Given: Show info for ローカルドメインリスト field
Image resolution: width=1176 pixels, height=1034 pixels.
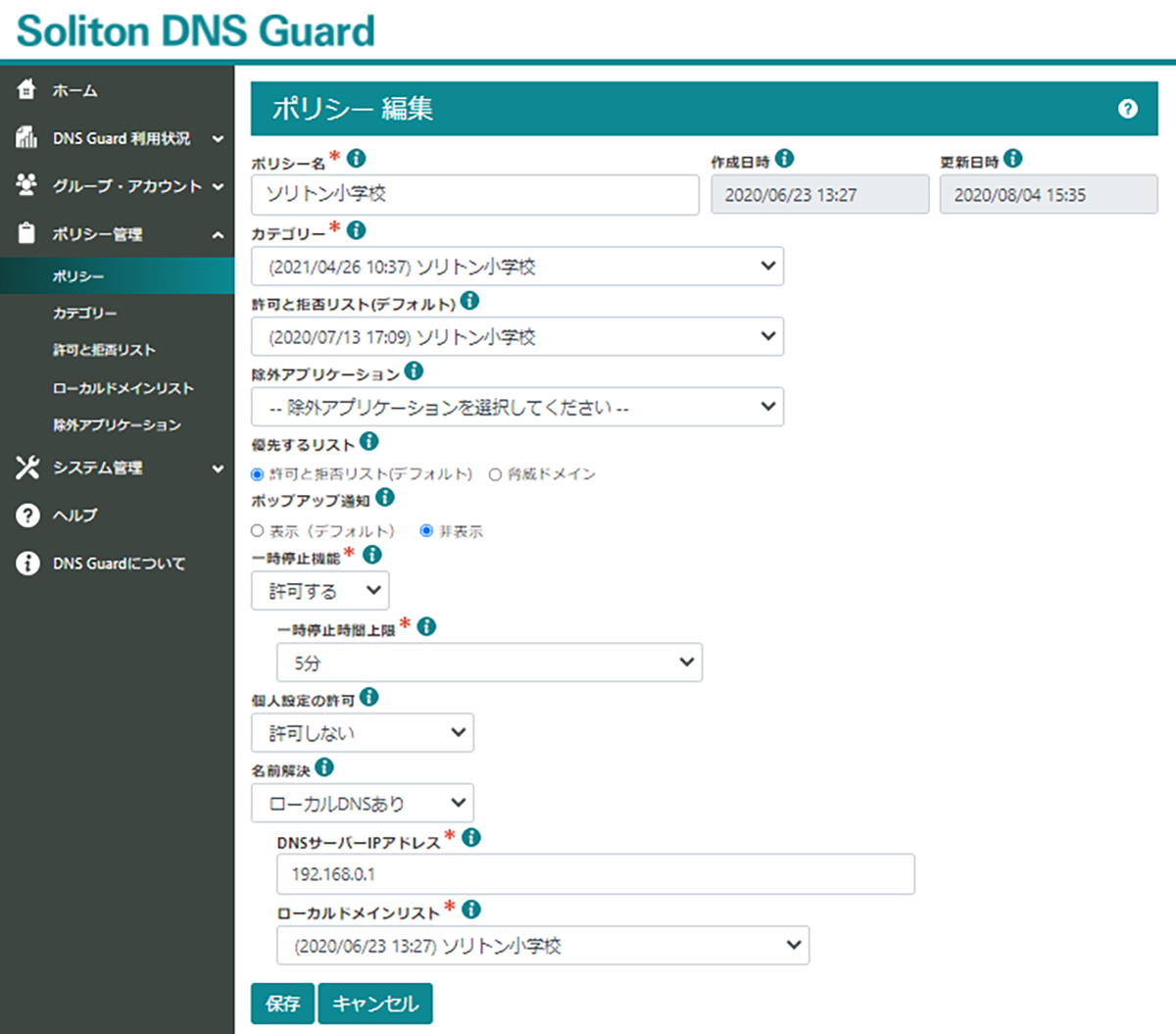Looking at the screenshot, I should [x=471, y=910].
